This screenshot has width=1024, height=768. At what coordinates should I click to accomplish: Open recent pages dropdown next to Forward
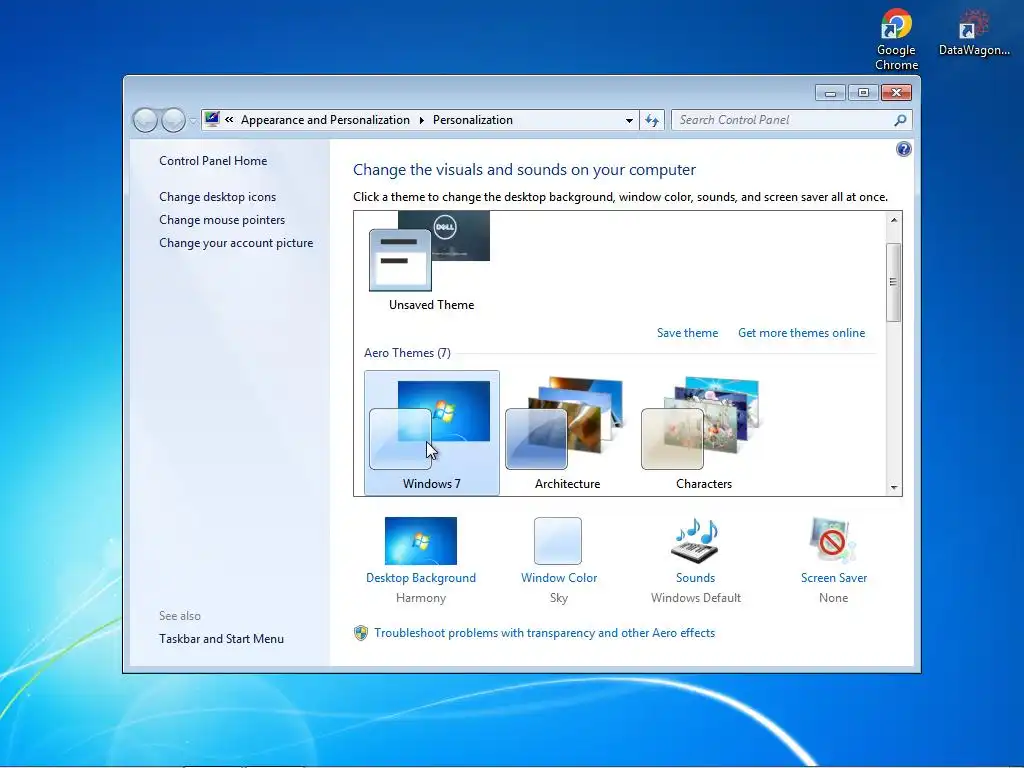point(193,121)
